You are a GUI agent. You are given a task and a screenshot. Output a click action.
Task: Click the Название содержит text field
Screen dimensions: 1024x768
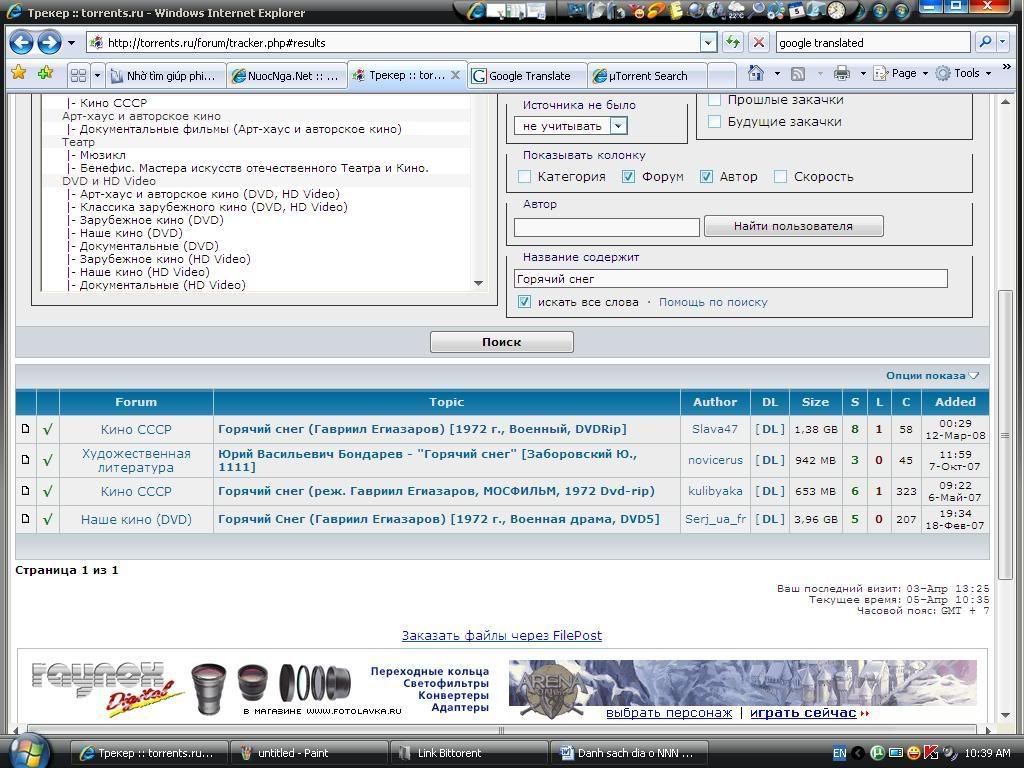730,279
